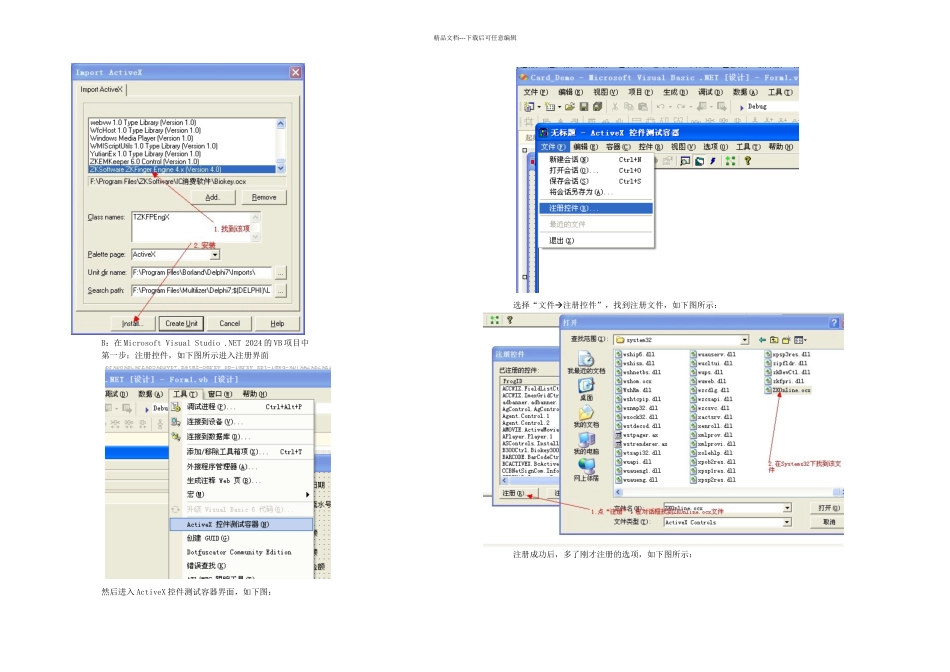
Task: Go back using green arrow in Open dialog
Action: point(762,340)
